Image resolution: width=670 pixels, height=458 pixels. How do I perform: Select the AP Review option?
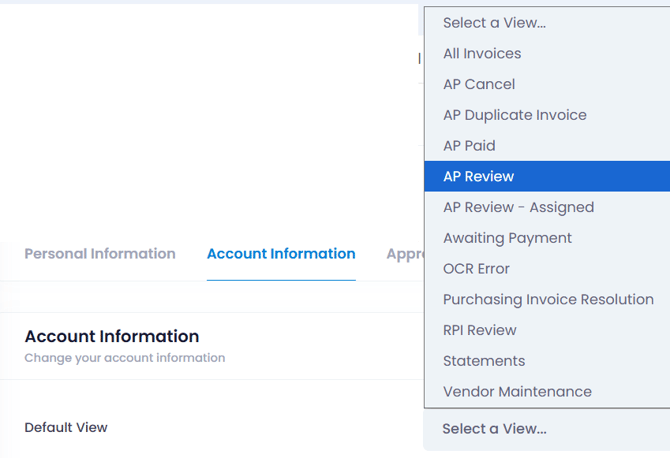point(479,176)
